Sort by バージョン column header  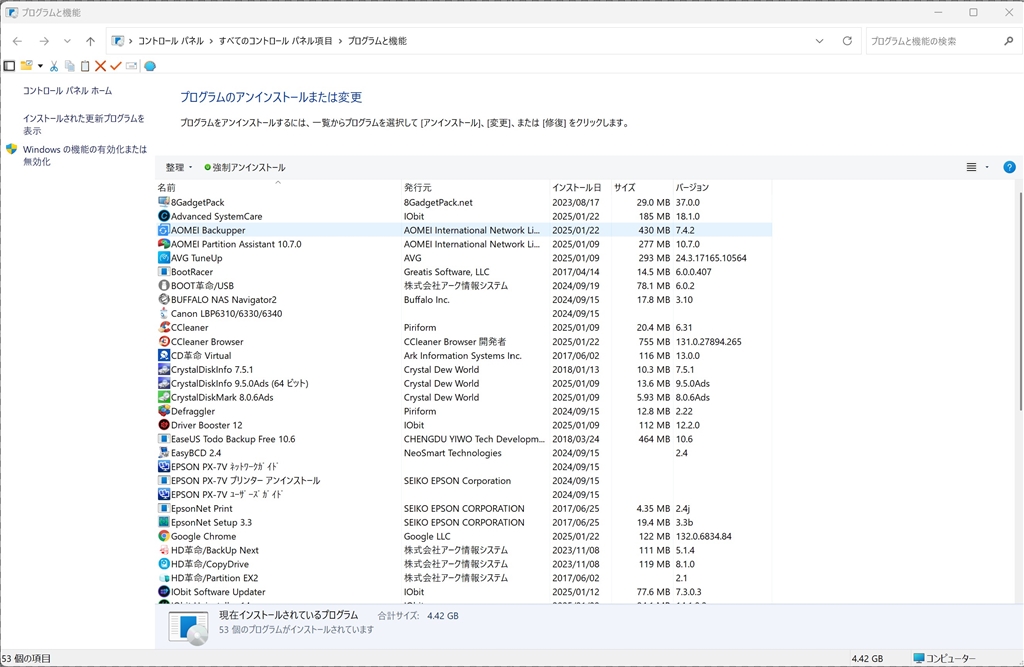tap(722, 187)
